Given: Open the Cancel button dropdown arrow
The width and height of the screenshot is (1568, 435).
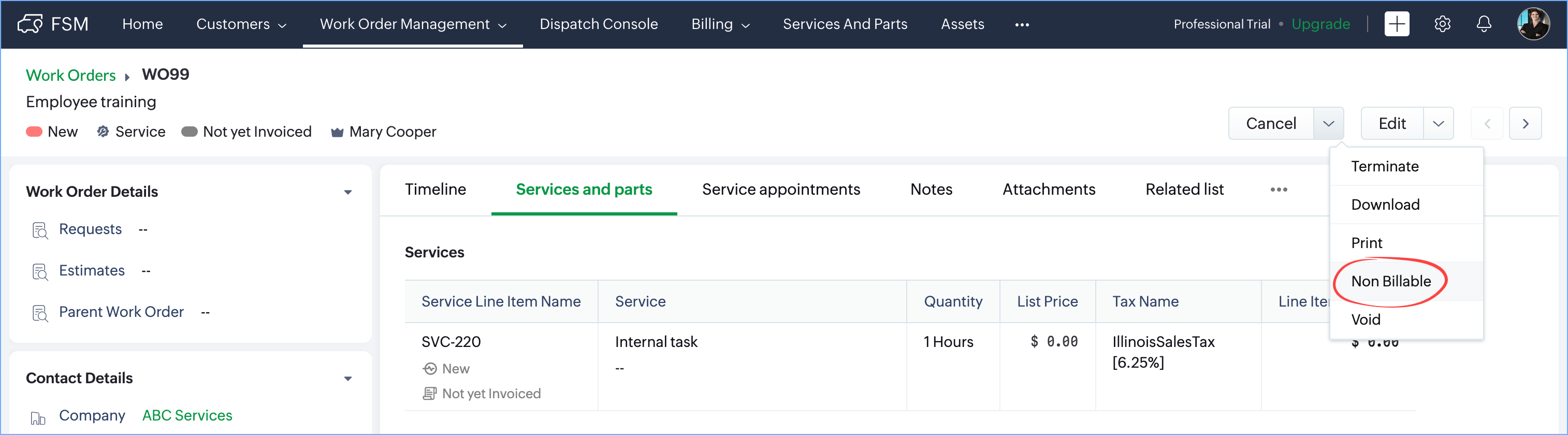Looking at the screenshot, I should click(x=1328, y=123).
